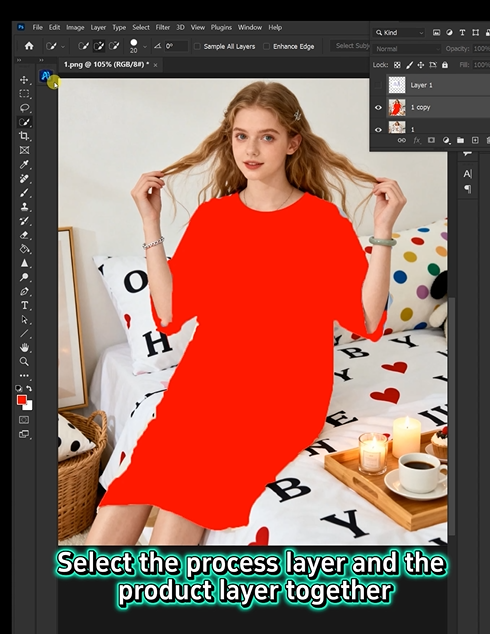Image resolution: width=490 pixels, height=634 pixels.
Task: Click the red foreground color swatch
Action: 21,399
